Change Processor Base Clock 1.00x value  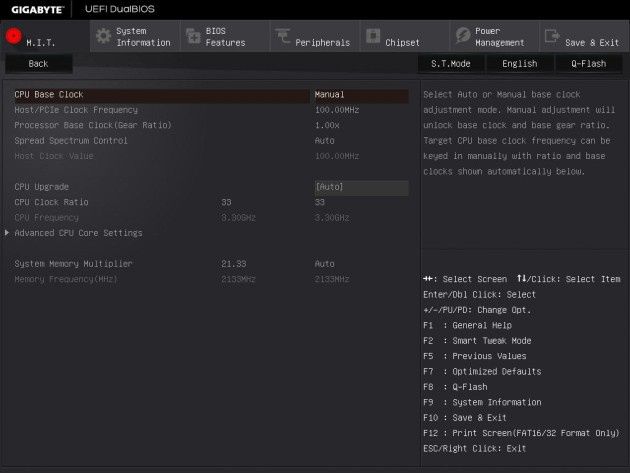point(327,125)
